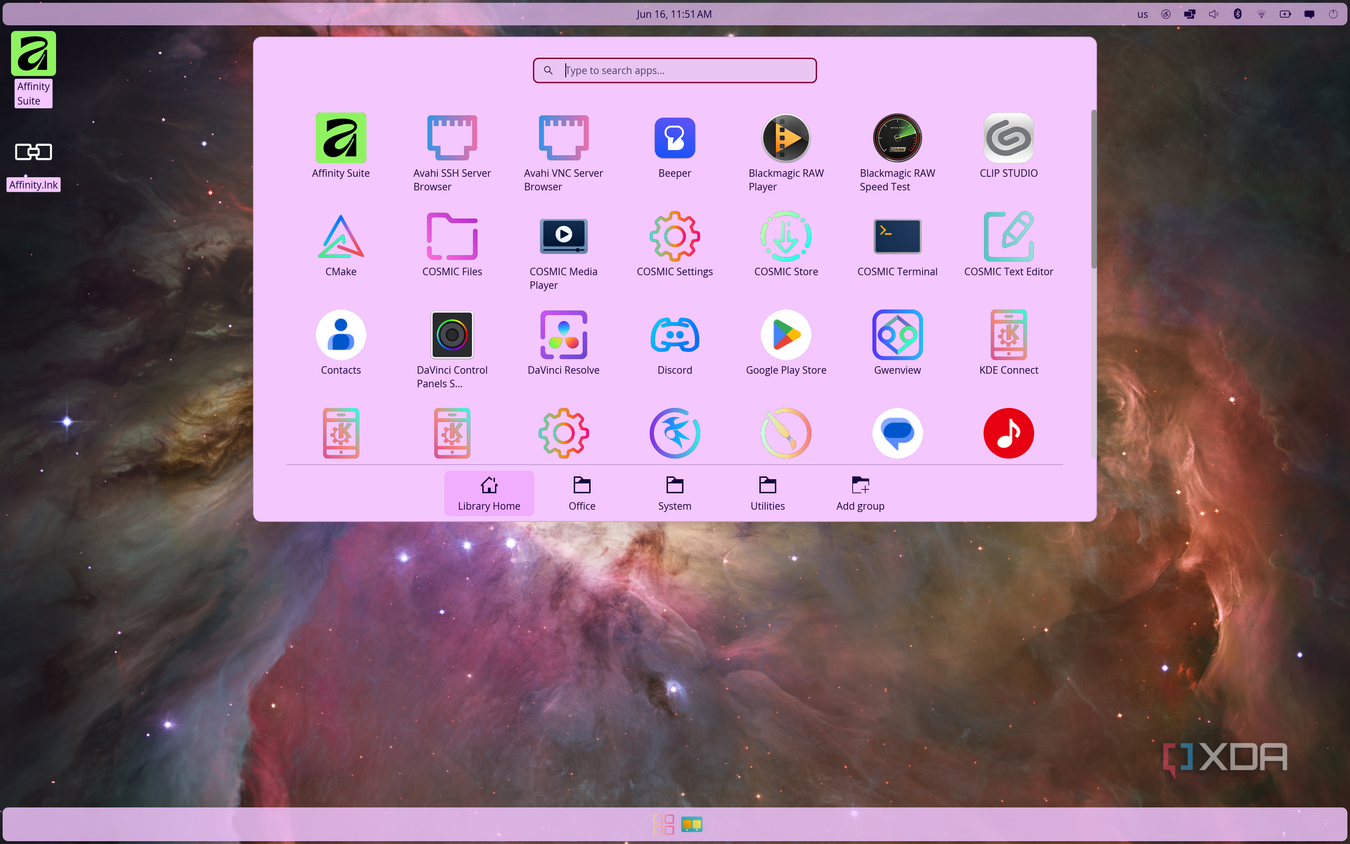
Task: Open the Beeper app
Action: (675, 146)
